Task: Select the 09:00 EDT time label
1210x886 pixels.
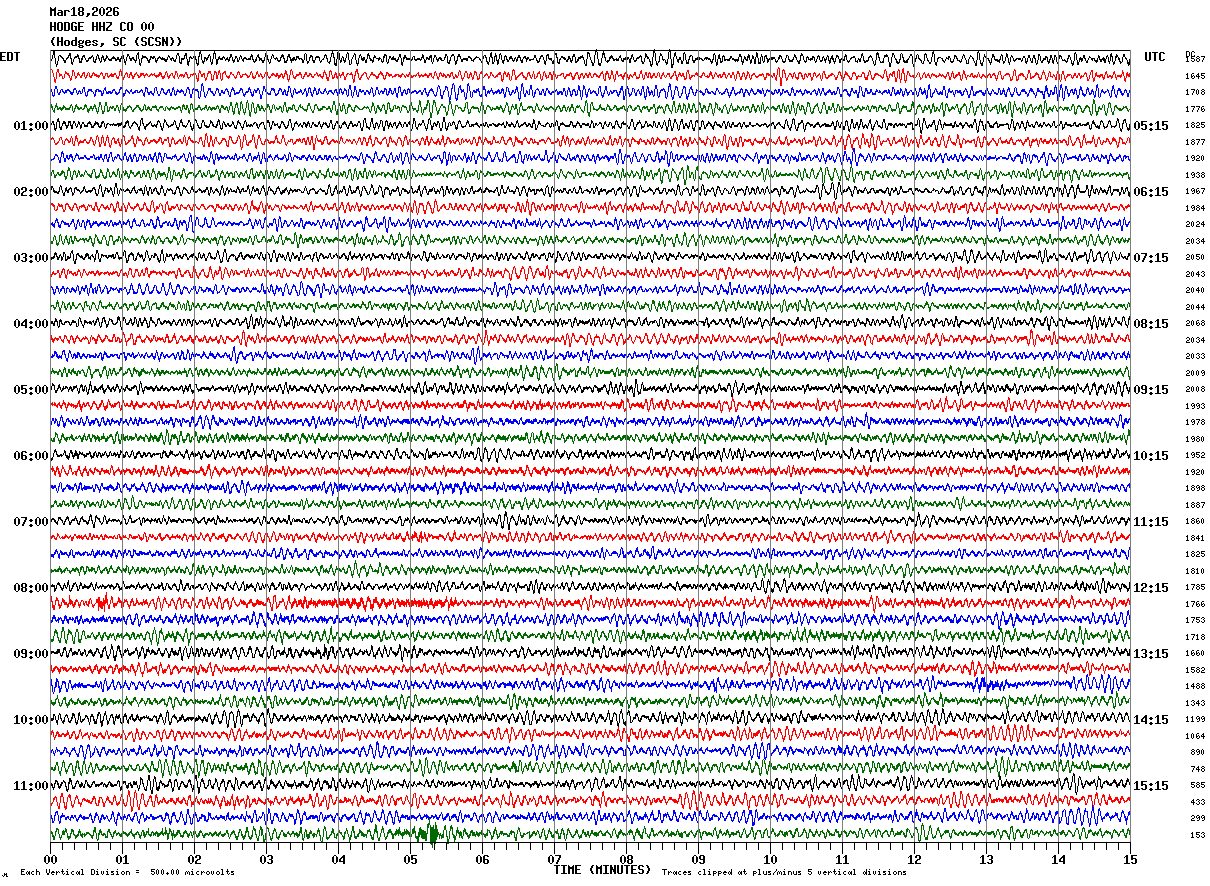Action: [31, 654]
